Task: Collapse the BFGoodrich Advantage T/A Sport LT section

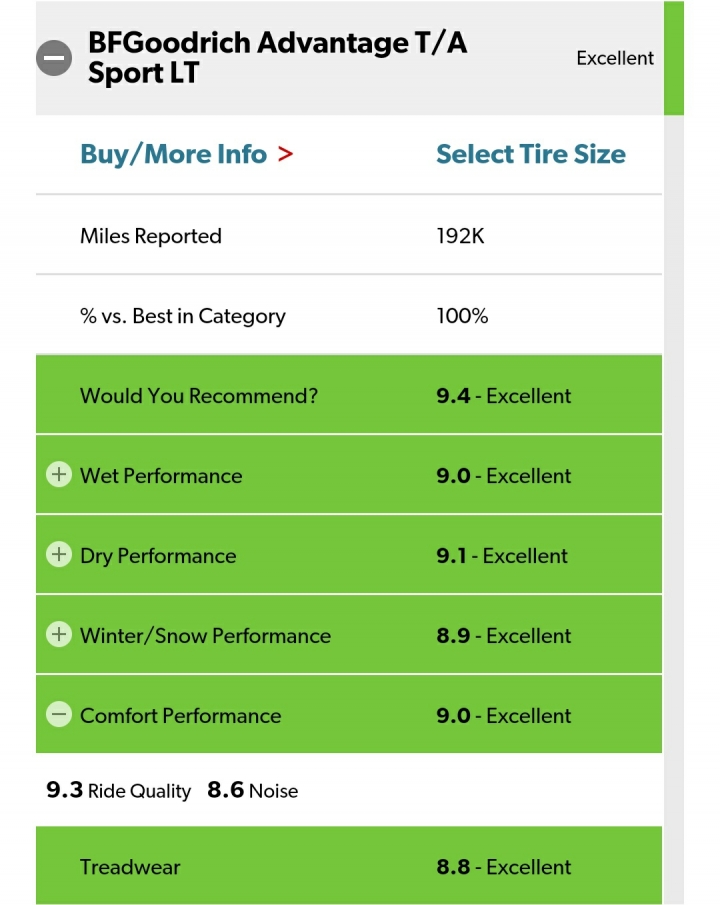Action: pos(54,58)
